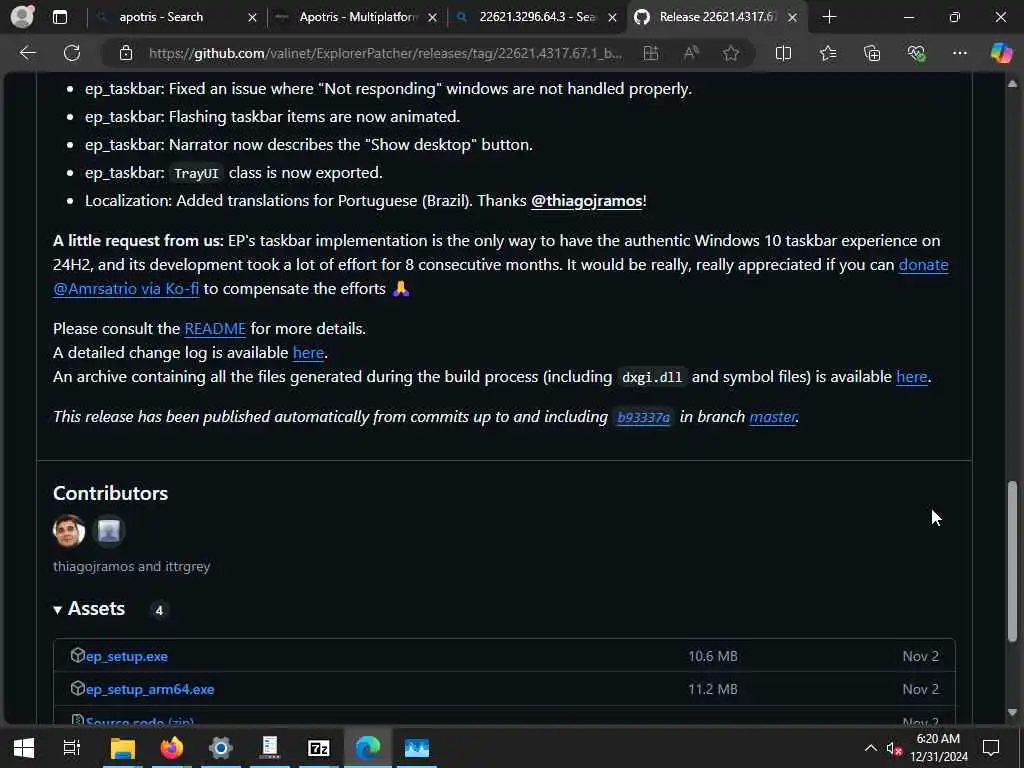Open the Favorites list
1024x768 pixels.
(x=828, y=53)
